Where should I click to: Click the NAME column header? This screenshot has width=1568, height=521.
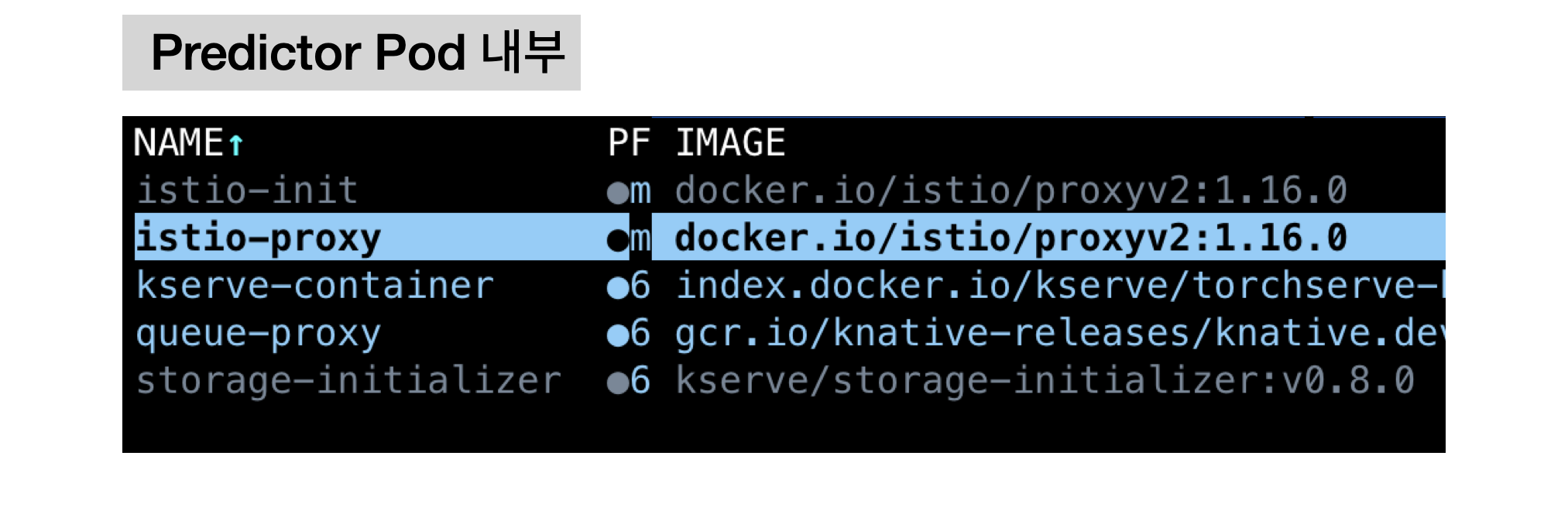[x=179, y=143]
